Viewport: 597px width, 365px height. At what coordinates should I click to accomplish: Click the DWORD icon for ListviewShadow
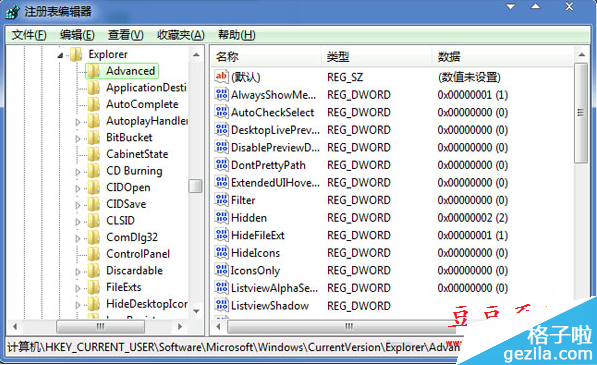click(x=221, y=305)
